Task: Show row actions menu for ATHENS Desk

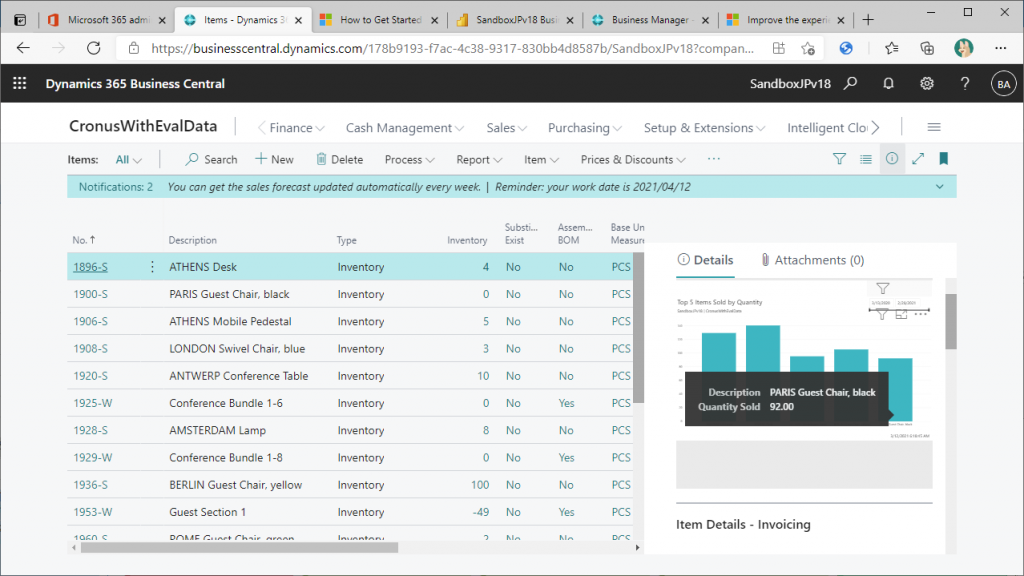Action: click(x=152, y=266)
